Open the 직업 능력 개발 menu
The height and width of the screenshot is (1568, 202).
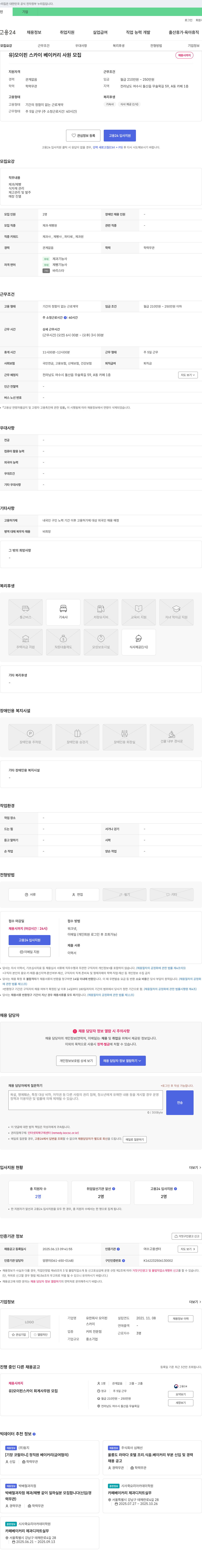[138, 32]
